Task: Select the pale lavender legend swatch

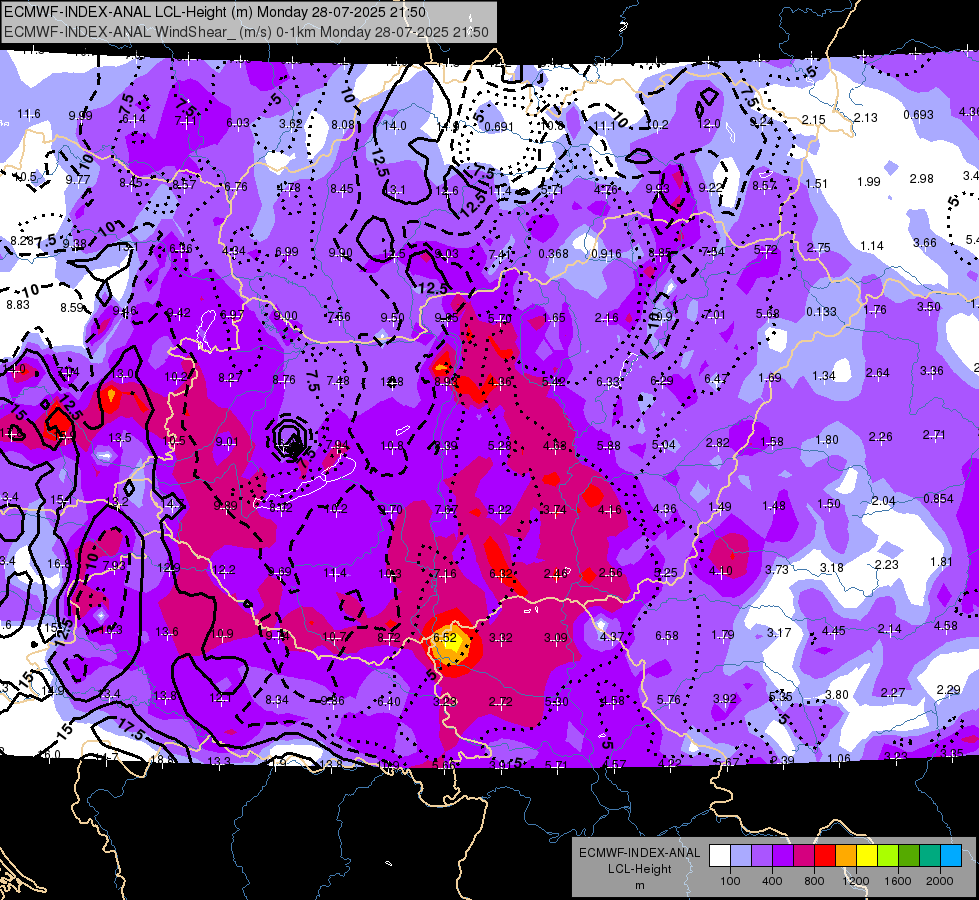Action: (741, 856)
